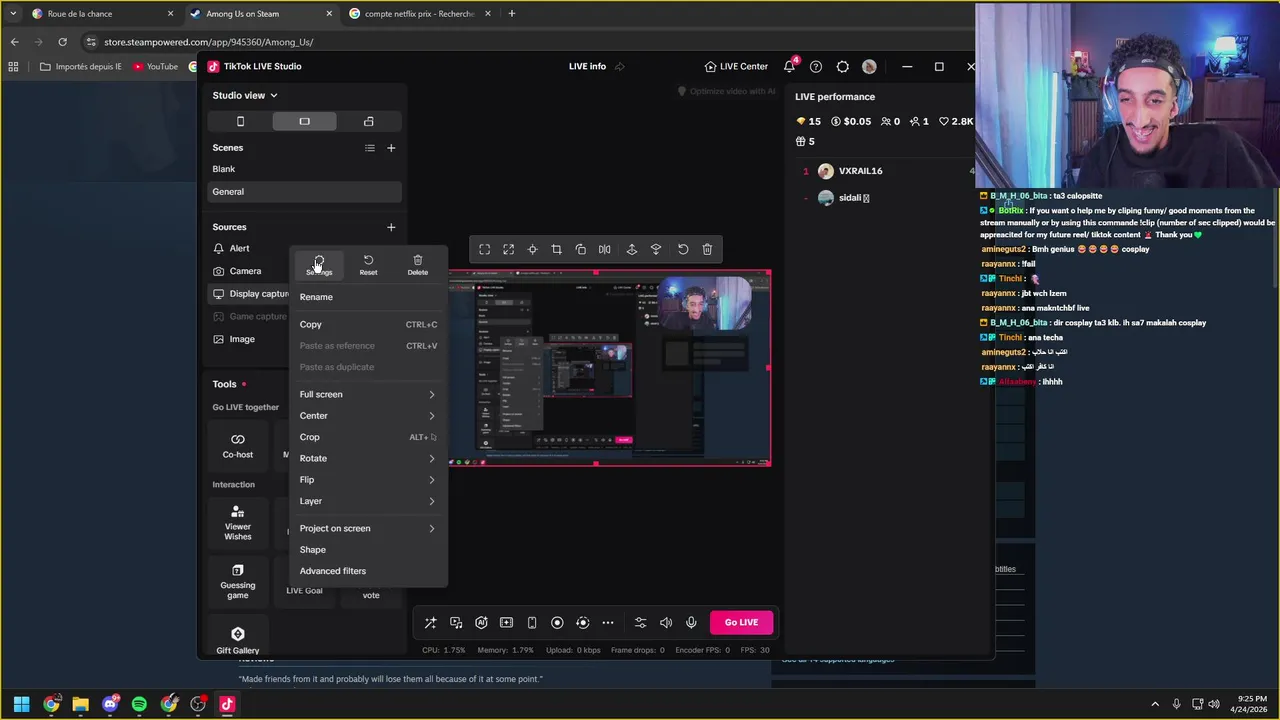The height and width of the screenshot is (720, 1280).
Task: Switch to the Roue de la chance tab
Action: [100, 14]
